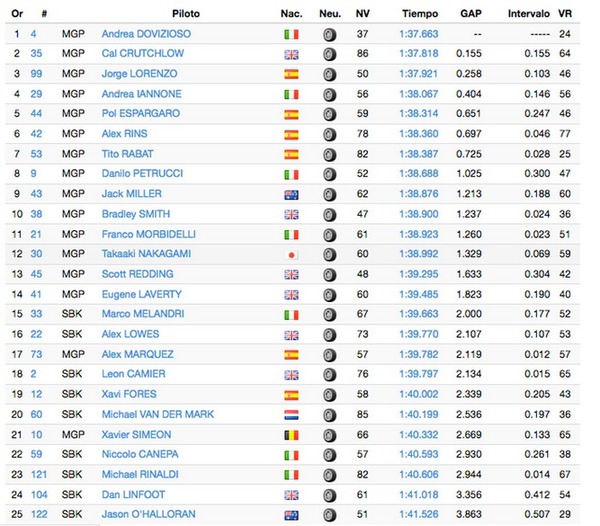Click the Belgium flag beside Xavier Simeon
This screenshot has height=526, width=600.
tap(291, 435)
